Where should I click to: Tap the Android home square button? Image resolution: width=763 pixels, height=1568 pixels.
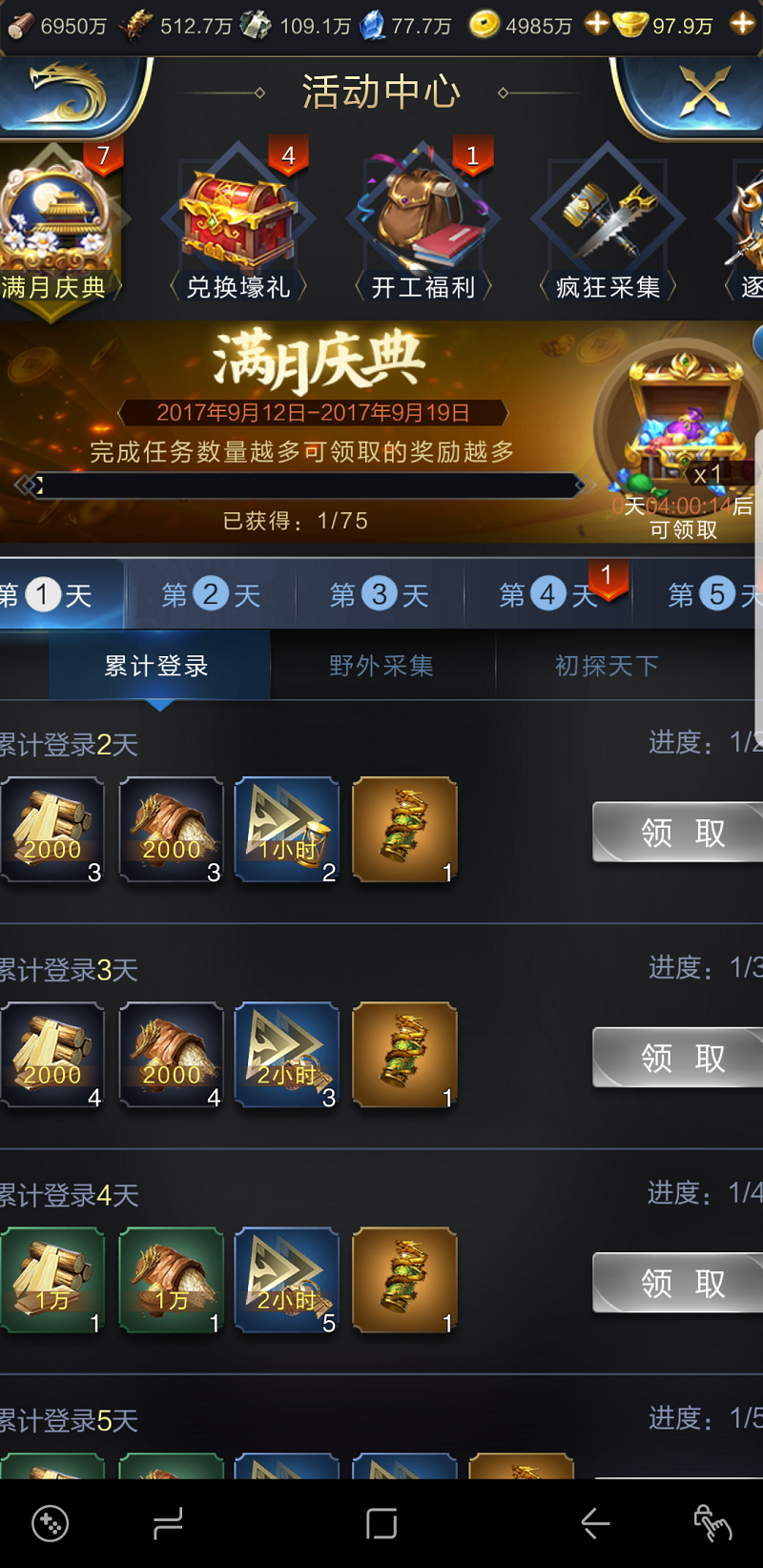pos(381,1524)
